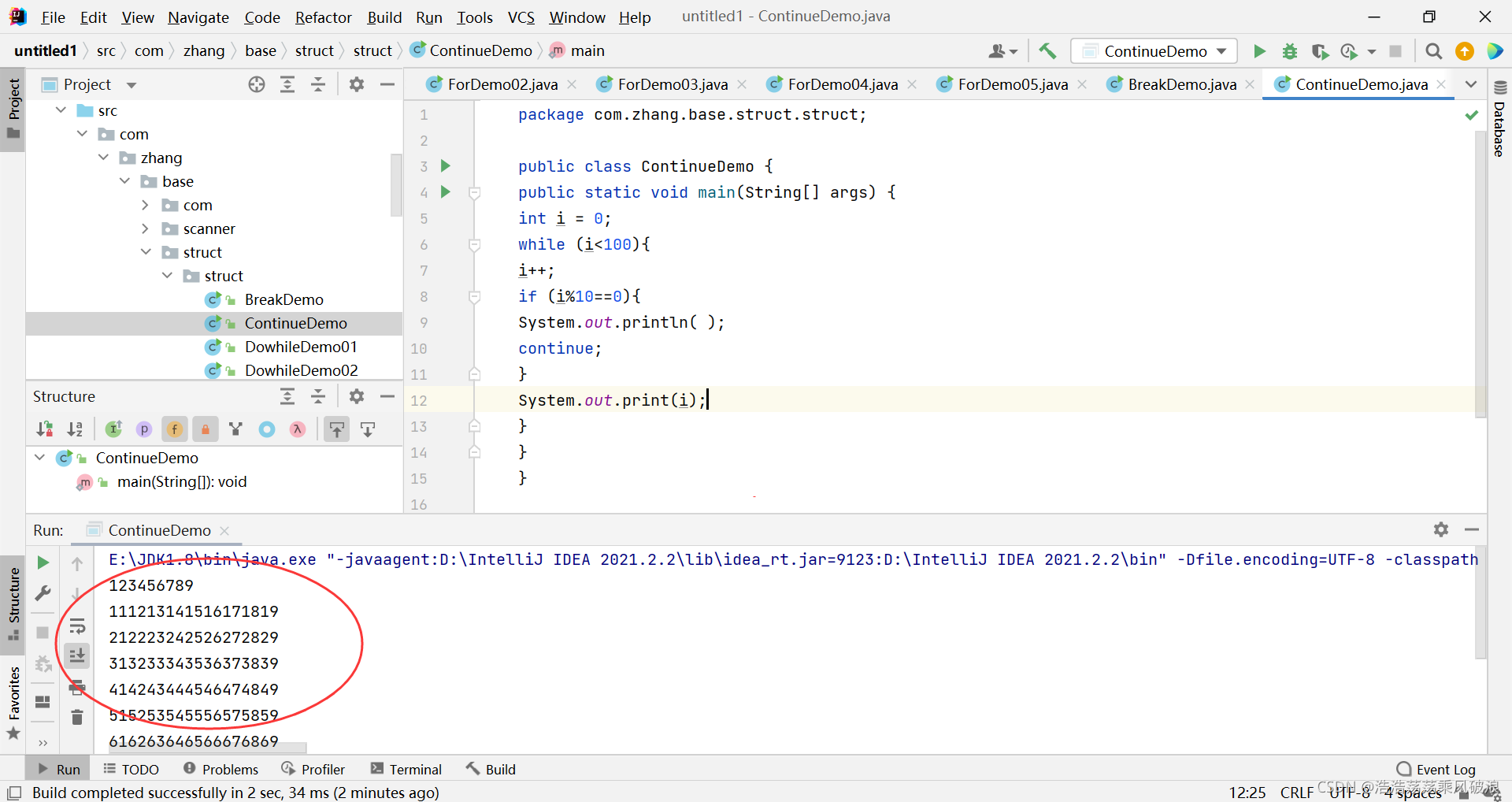The image size is (1512, 802).
Task: Open Project panel settings gear
Action: coord(357,84)
